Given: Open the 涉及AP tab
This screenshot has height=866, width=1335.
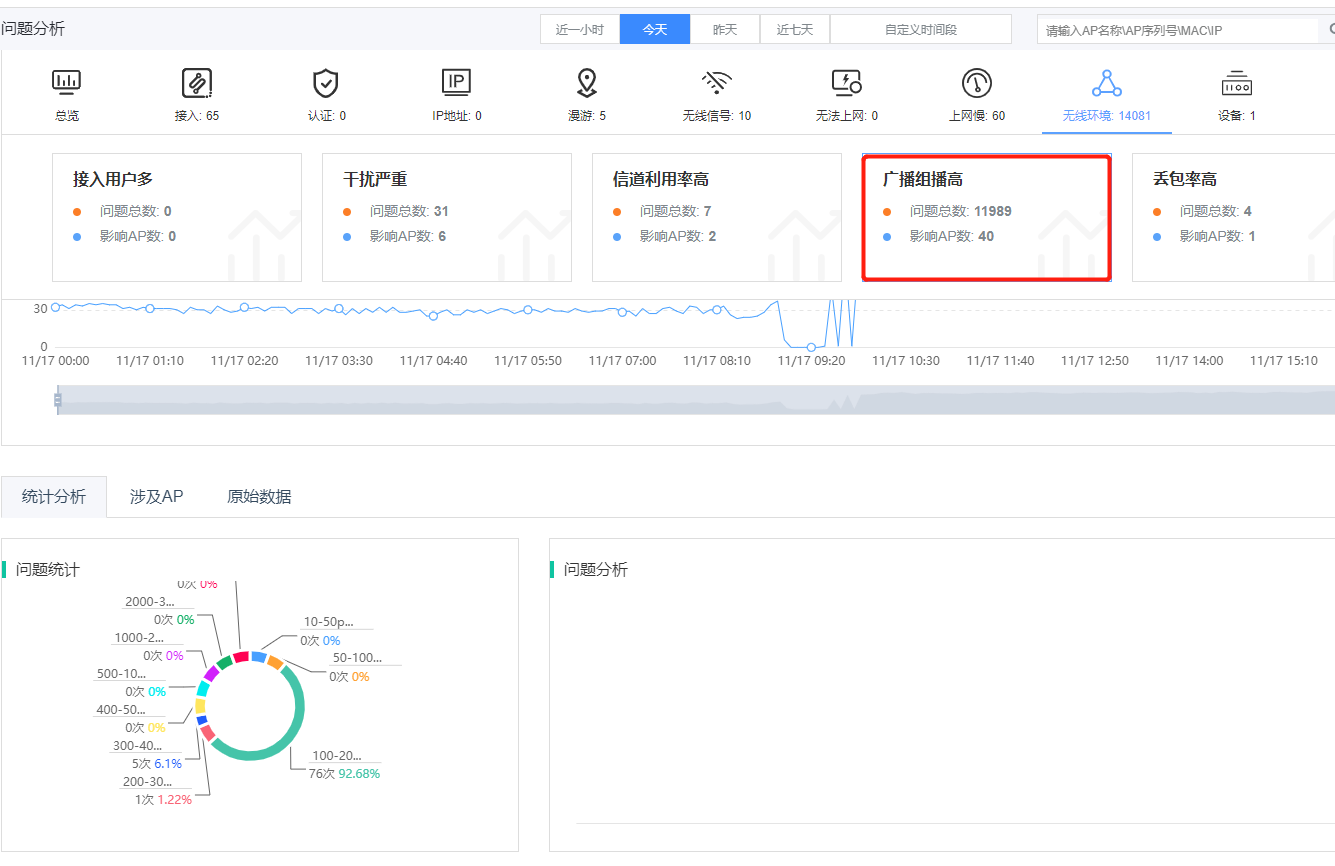Looking at the screenshot, I should pyautogui.click(x=157, y=496).
